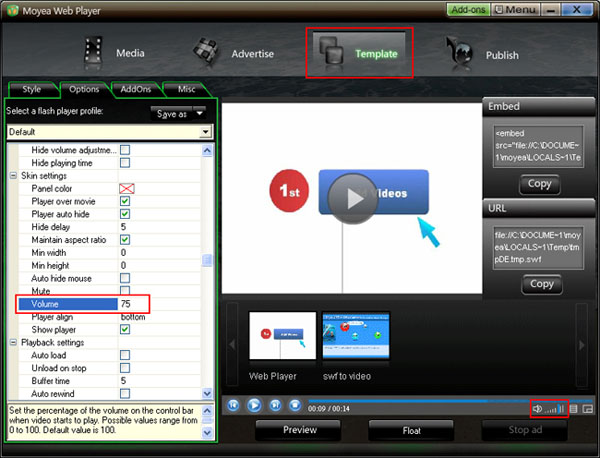Open the Template section
The width and height of the screenshot is (600, 458).
[359, 53]
